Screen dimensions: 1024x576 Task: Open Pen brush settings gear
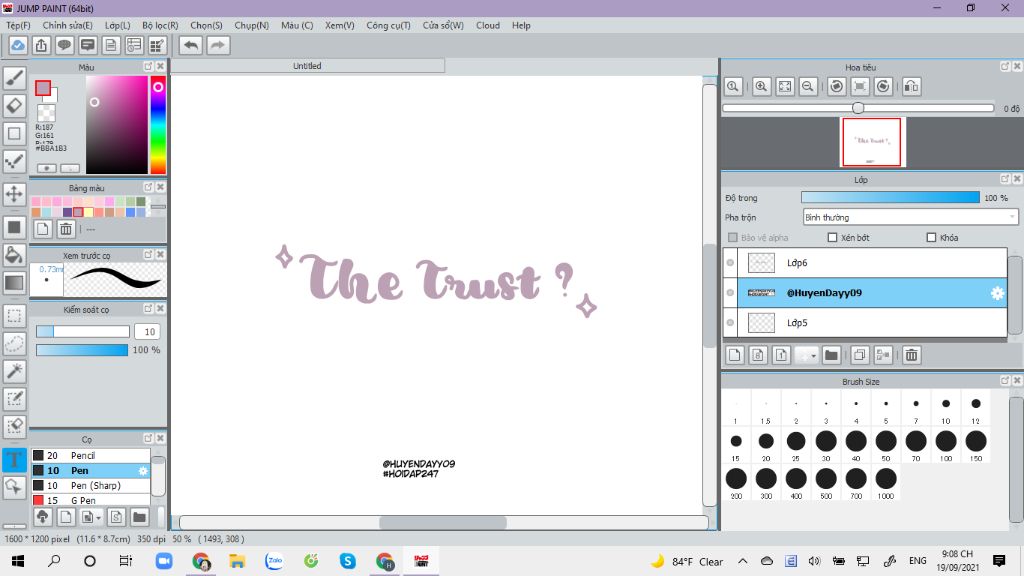(143, 470)
